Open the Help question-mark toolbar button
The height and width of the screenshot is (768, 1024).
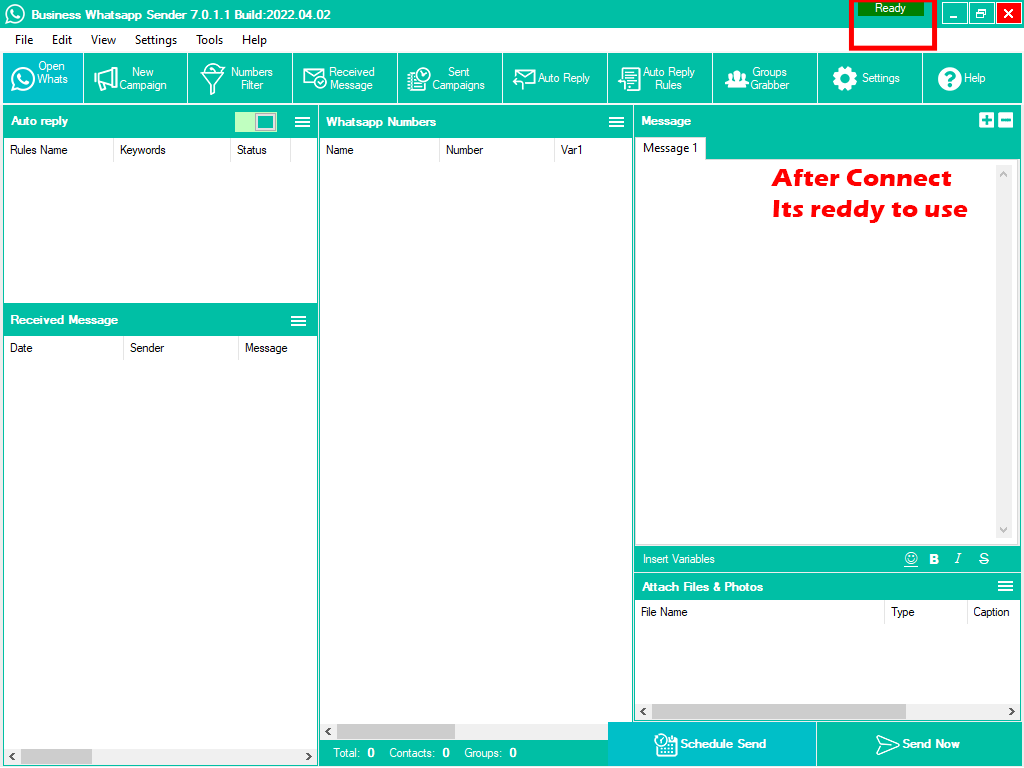(971, 78)
